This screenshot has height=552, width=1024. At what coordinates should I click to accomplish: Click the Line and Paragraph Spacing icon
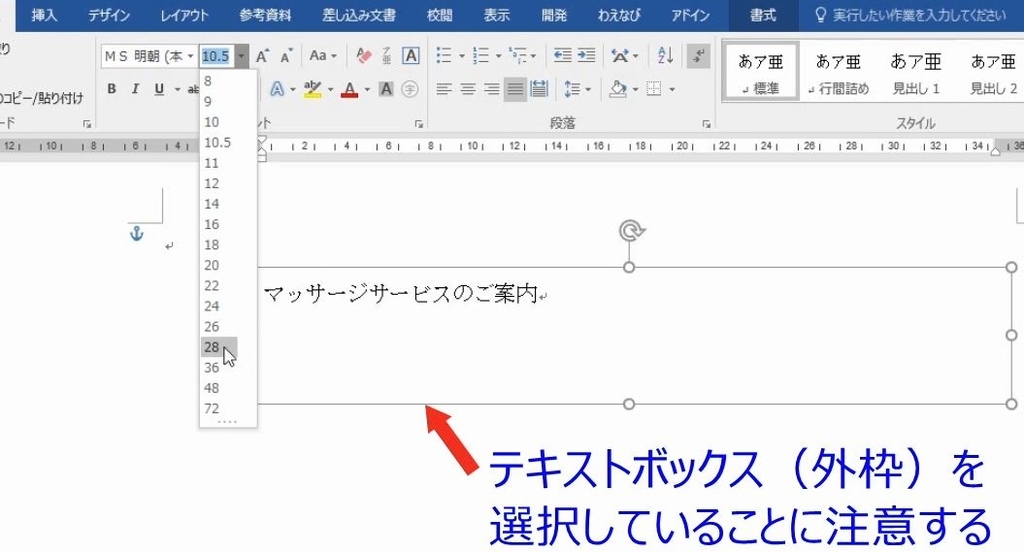[573, 89]
